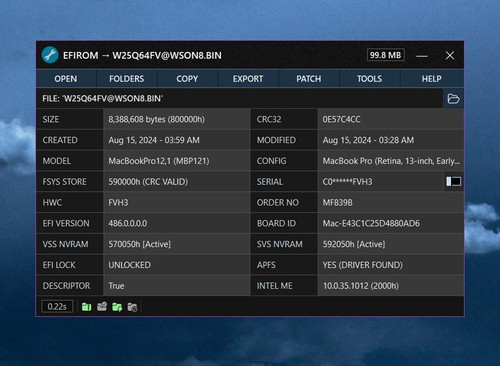Click the 0.22s load time box

tap(57, 307)
